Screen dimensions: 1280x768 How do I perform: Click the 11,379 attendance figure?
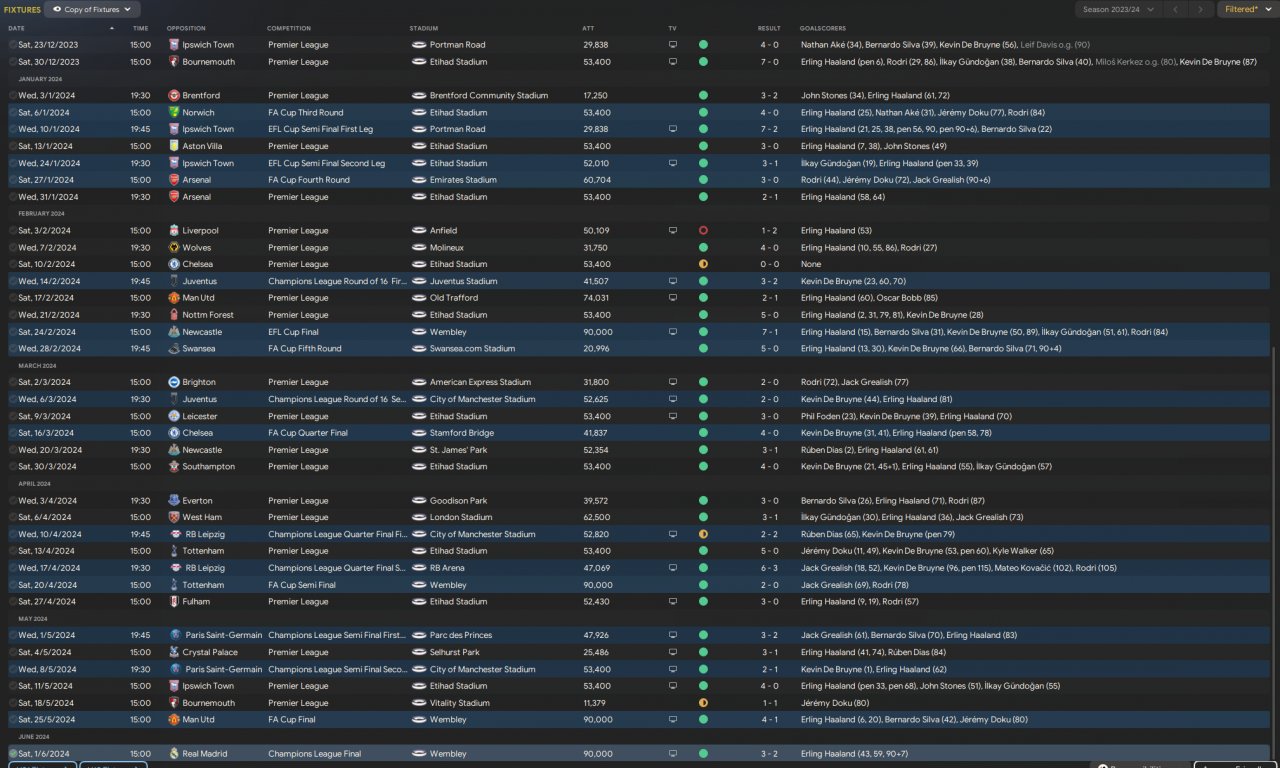coord(596,703)
